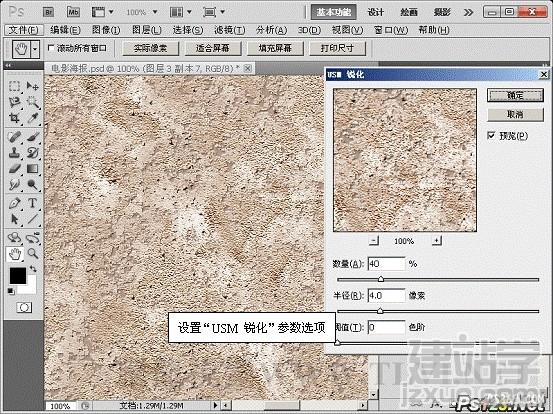Click the 数量 amount slider handle

381,279
